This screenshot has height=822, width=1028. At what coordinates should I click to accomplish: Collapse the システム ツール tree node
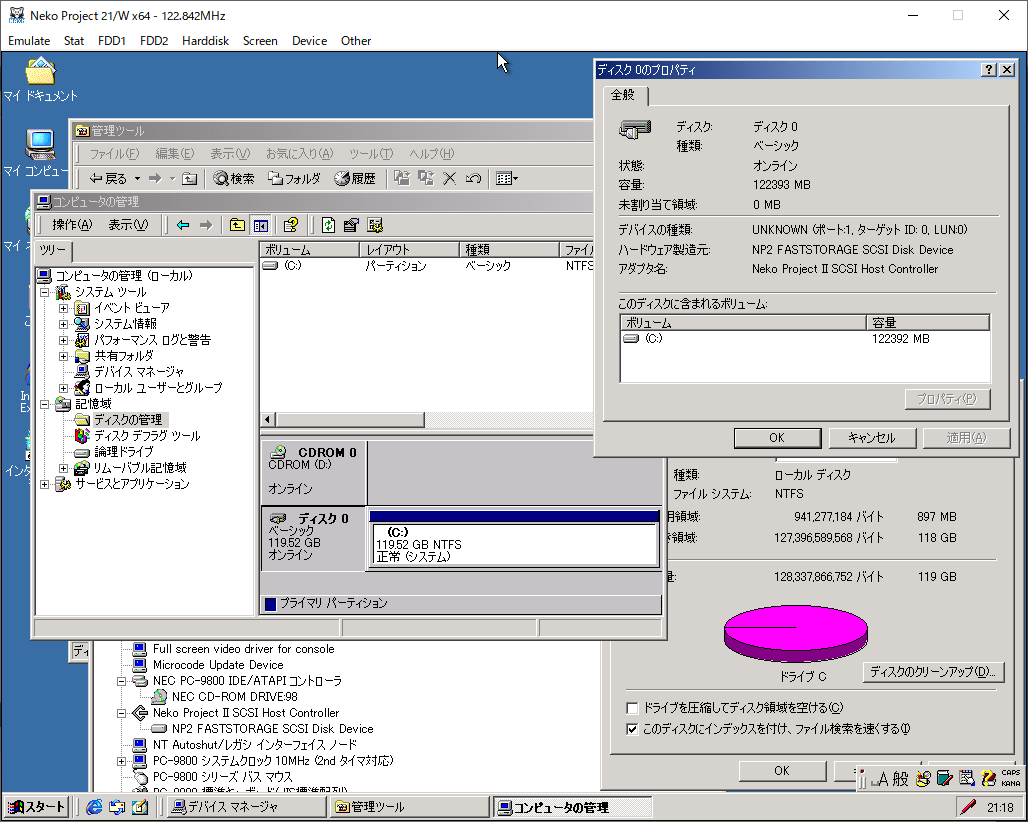tap(45, 292)
